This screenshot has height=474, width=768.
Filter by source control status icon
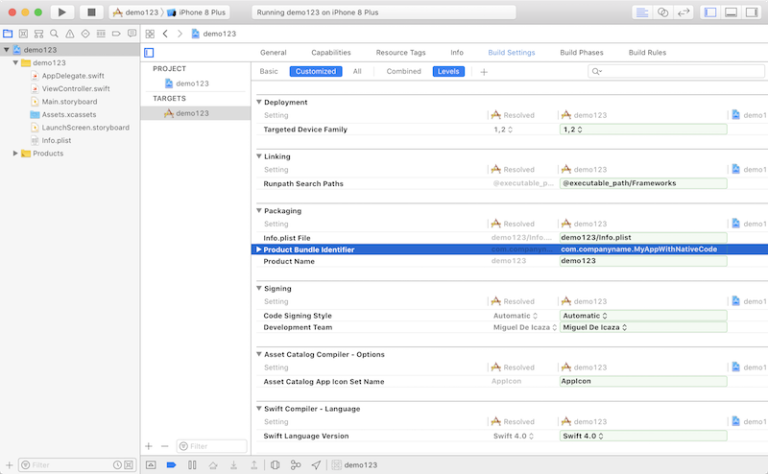(x=128, y=465)
